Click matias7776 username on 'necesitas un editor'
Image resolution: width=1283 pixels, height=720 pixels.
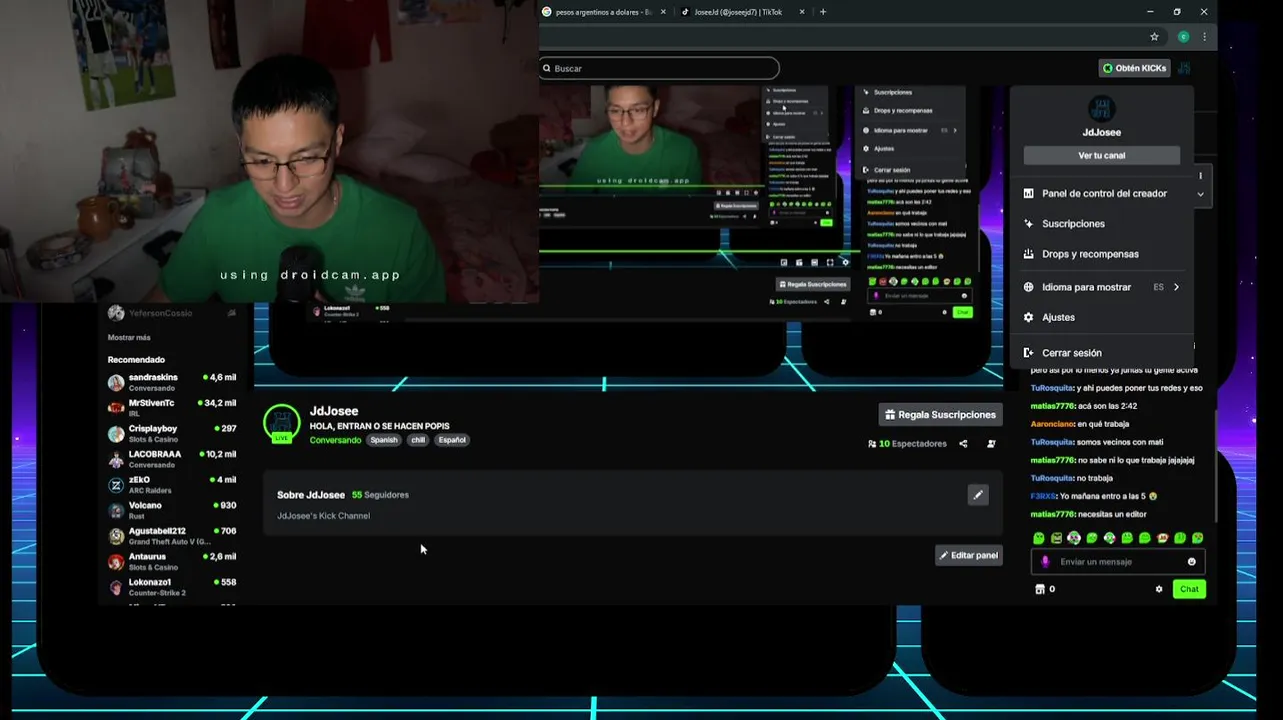[x=1052, y=514]
